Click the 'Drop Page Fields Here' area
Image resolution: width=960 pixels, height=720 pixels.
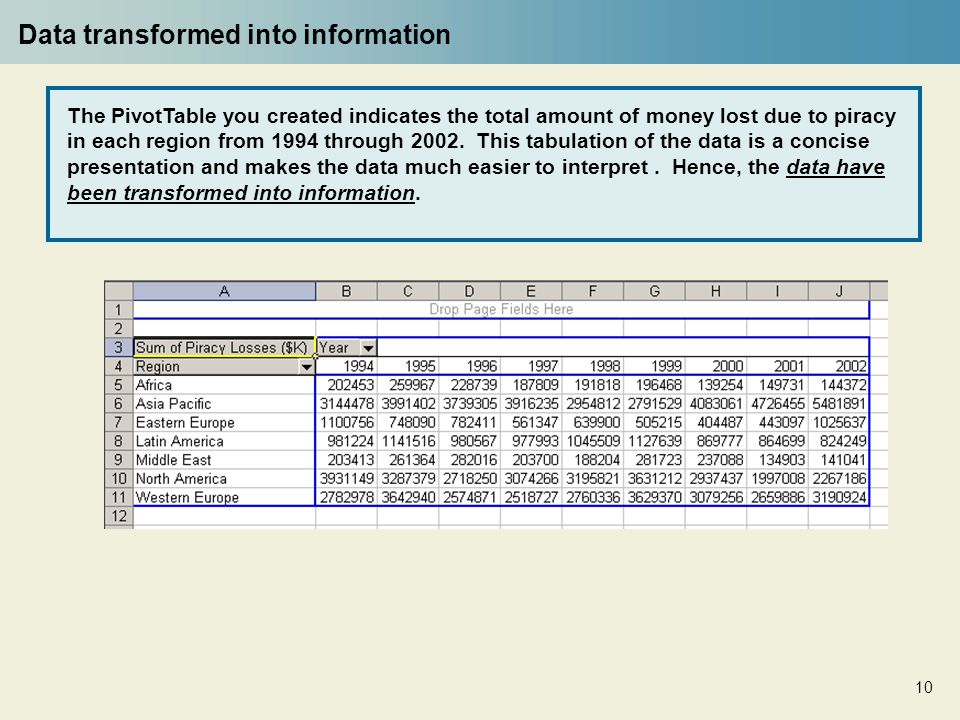tap(501, 309)
